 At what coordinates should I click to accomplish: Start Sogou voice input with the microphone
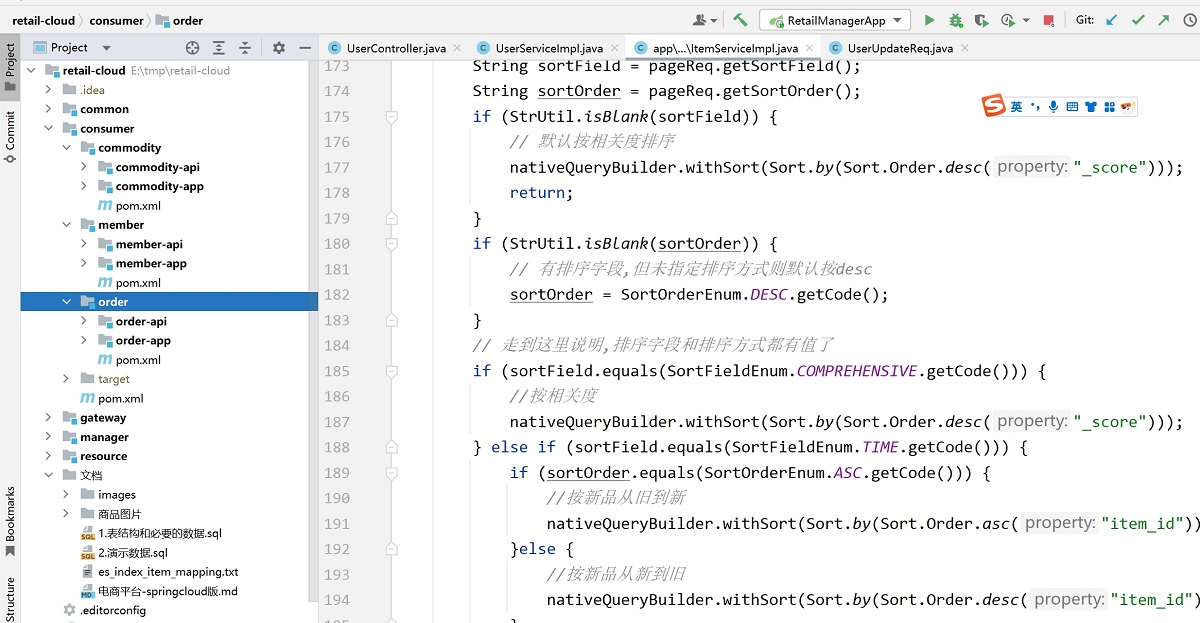1053,107
